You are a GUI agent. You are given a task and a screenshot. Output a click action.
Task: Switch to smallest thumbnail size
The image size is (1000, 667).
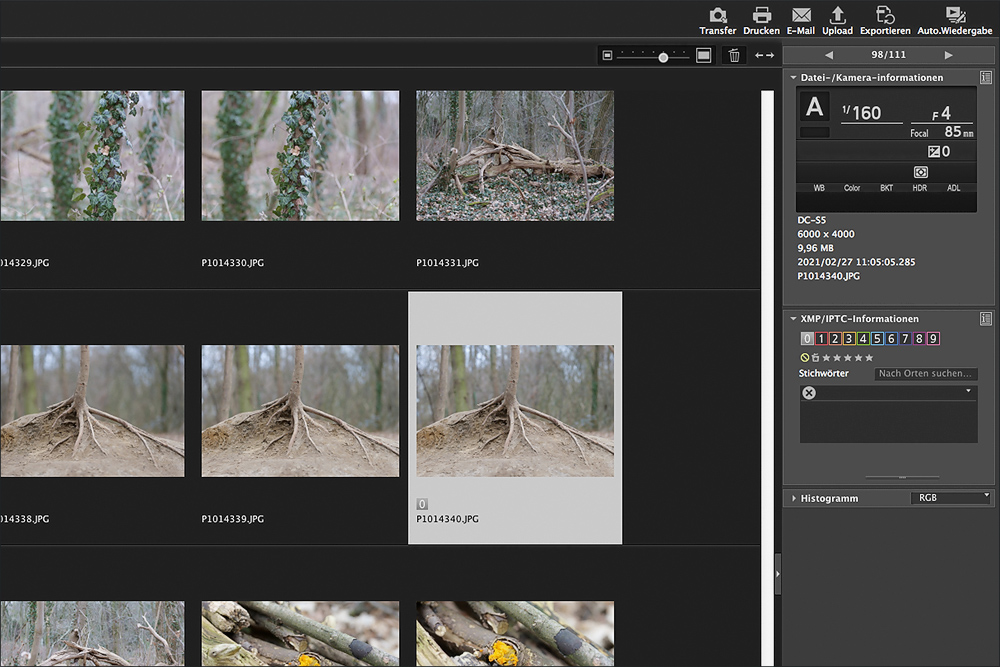[x=607, y=56]
